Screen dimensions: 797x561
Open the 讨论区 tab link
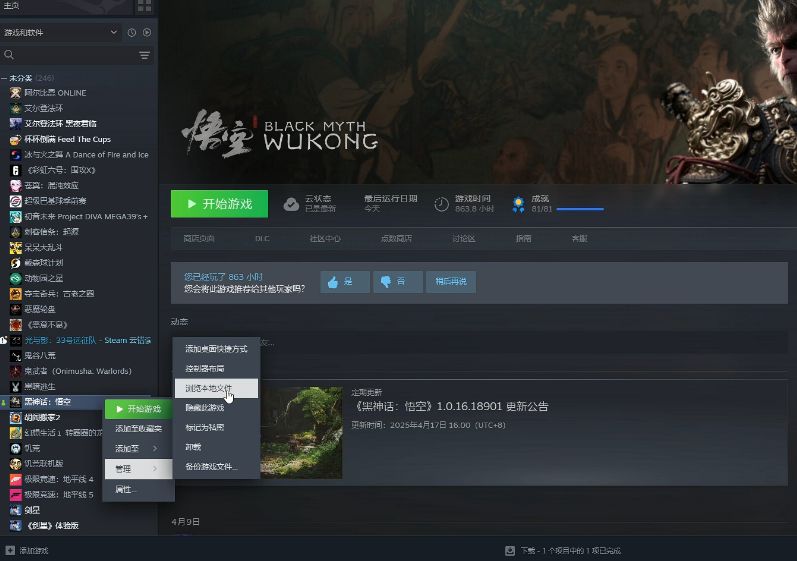point(464,238)
